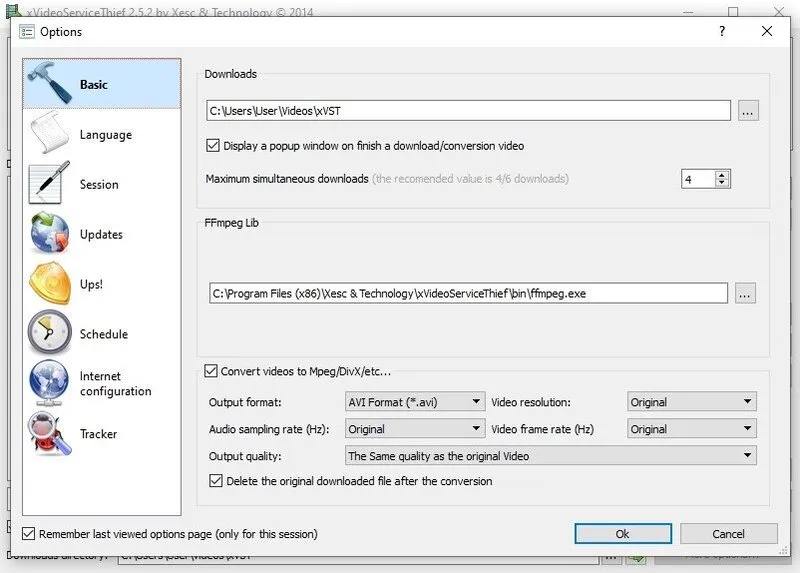Click the Language scroll icon
The image size is (800, 573).
(49, 133)
